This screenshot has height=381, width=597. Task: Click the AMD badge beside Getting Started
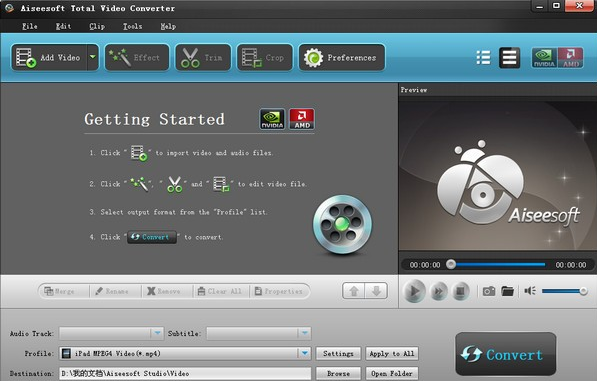point(302,119)
